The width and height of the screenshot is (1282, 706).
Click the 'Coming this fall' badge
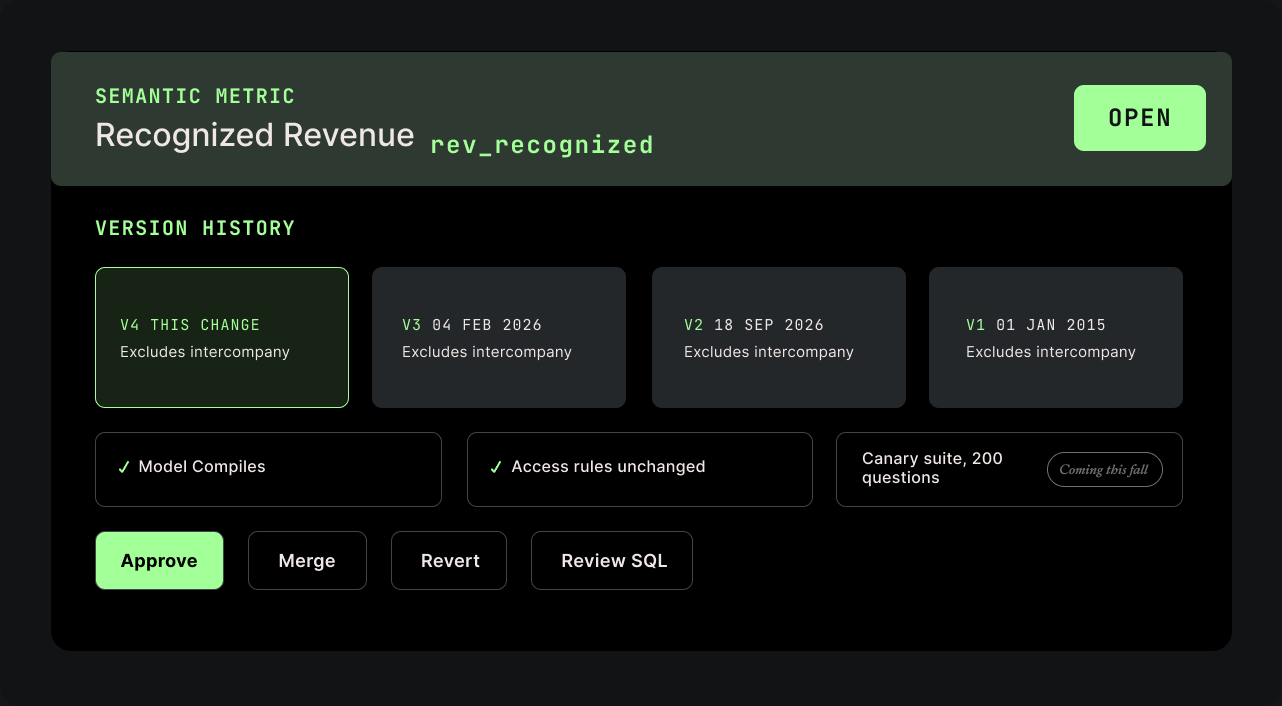(1105, 470)
